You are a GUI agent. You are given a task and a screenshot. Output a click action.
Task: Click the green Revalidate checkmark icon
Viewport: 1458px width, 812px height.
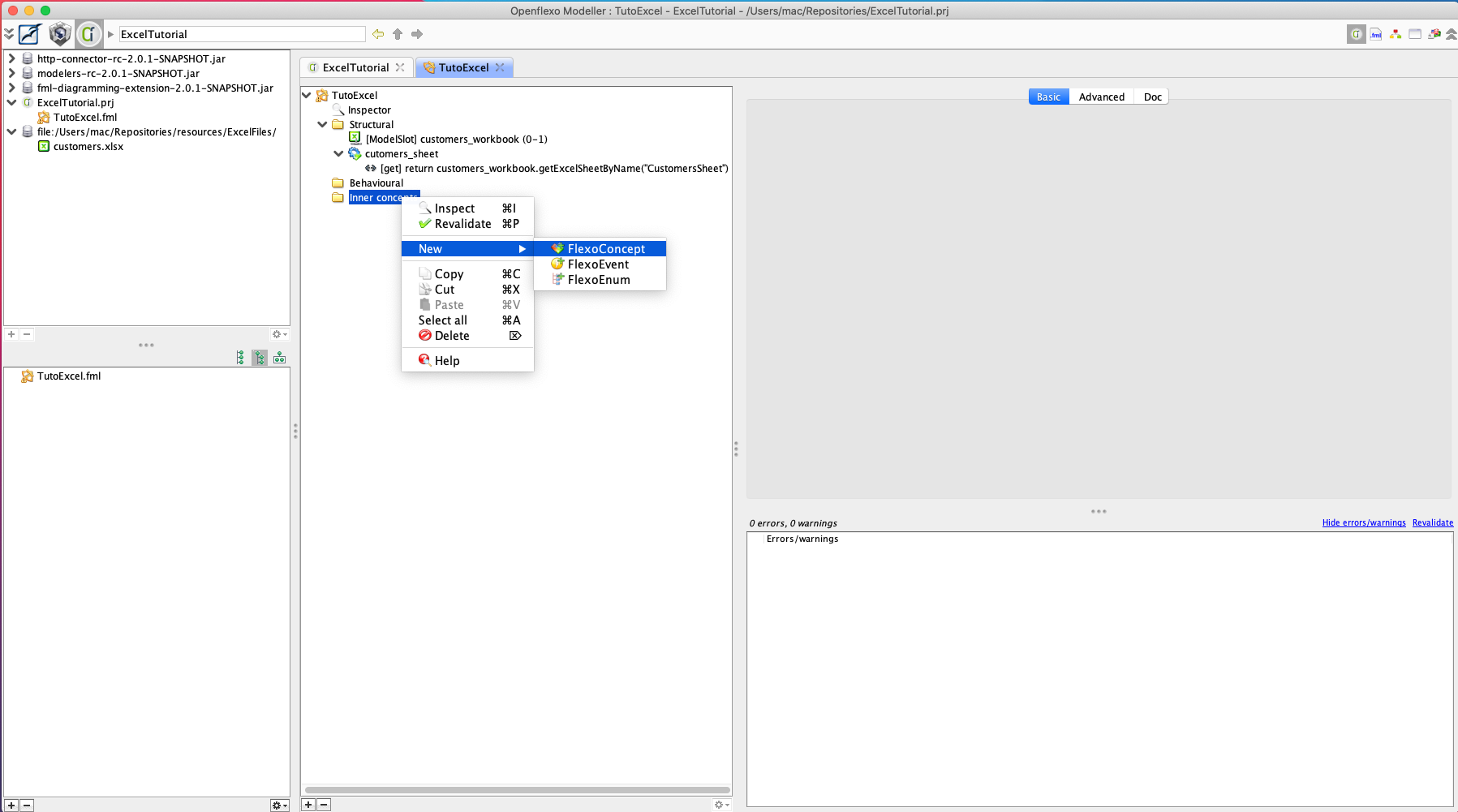click(424, 223)
